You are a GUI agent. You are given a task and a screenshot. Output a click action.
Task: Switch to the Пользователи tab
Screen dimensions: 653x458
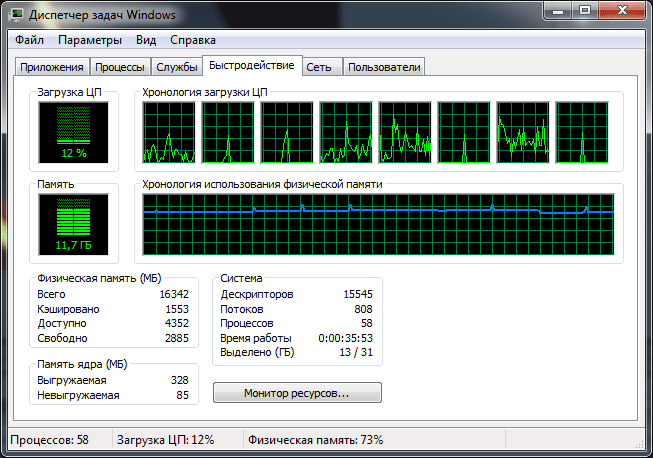click(384, 67)
